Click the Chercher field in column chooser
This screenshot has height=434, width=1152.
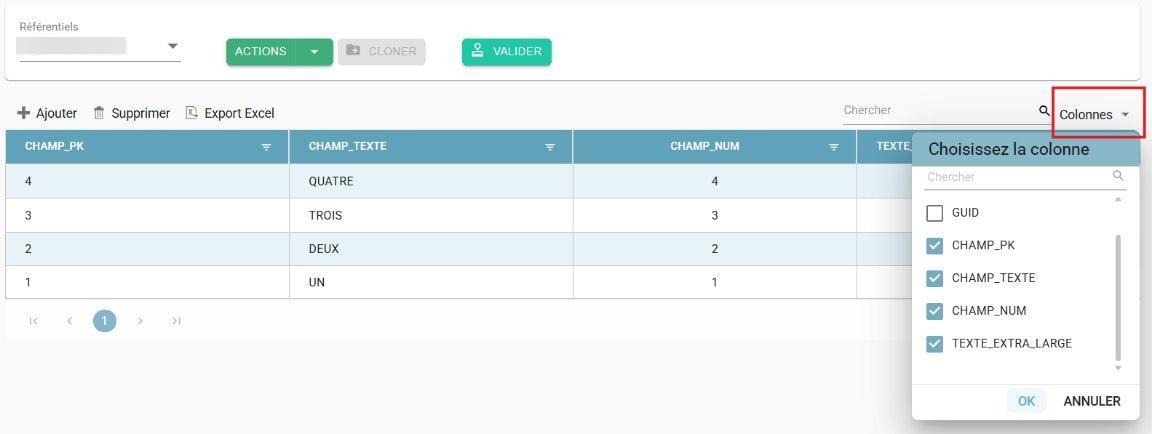[x=1017, y=177]
